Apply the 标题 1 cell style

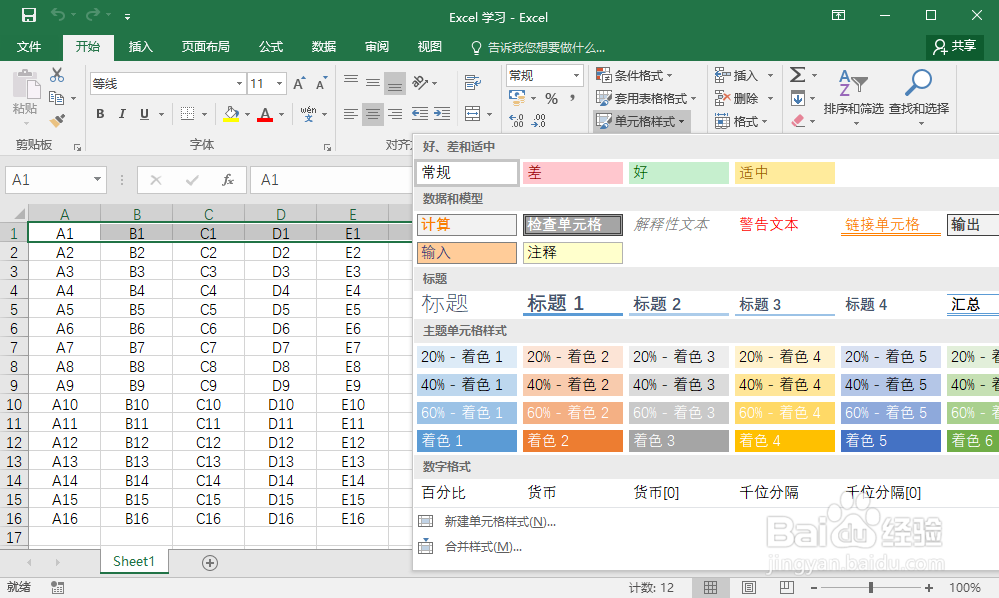[573, 303]
